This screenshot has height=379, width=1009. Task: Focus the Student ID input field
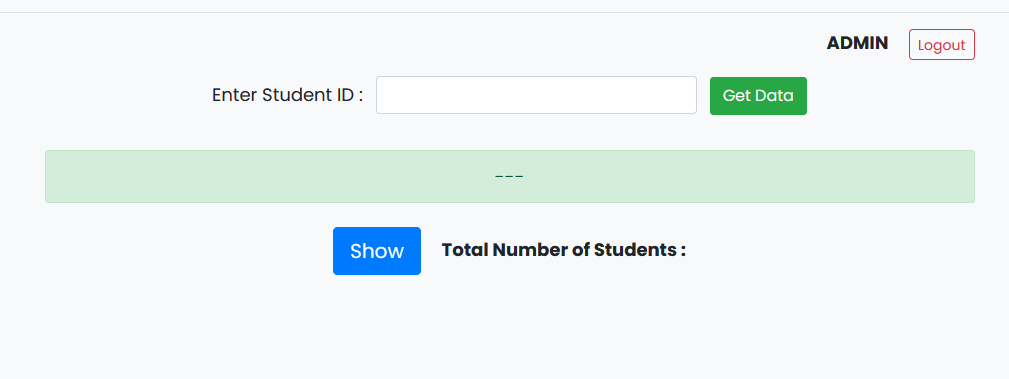[x=536, y=95]
